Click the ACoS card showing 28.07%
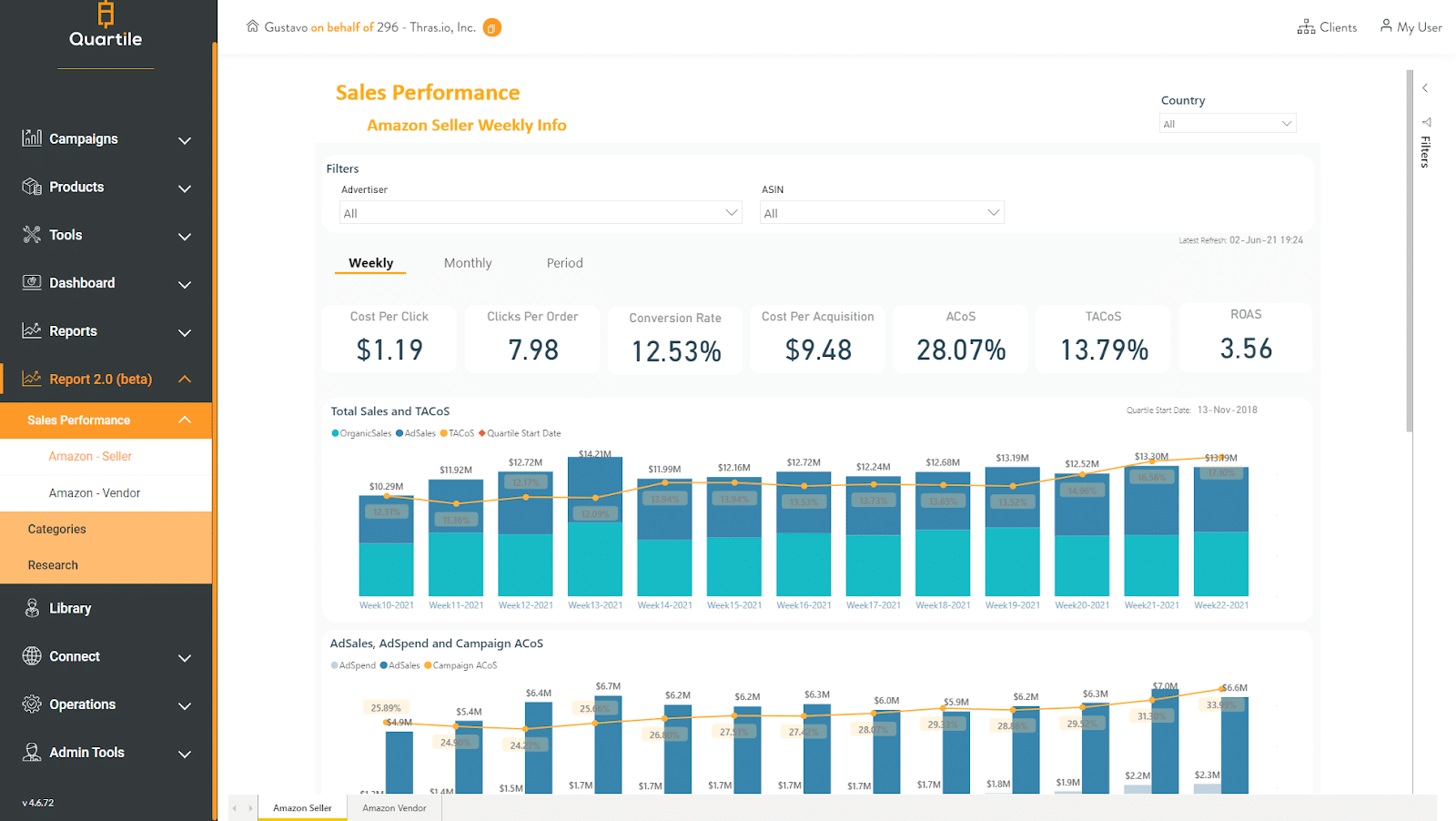 961,339
